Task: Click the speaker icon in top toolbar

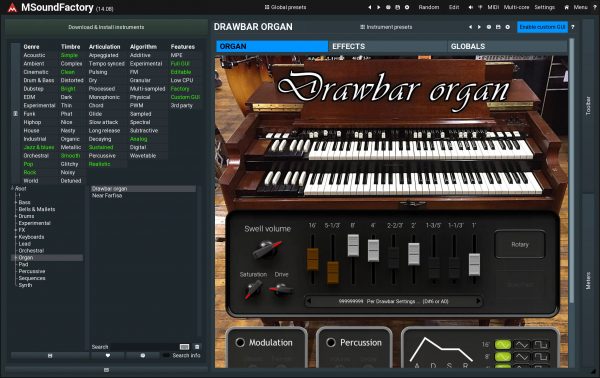Action: [x=471, y=7]
